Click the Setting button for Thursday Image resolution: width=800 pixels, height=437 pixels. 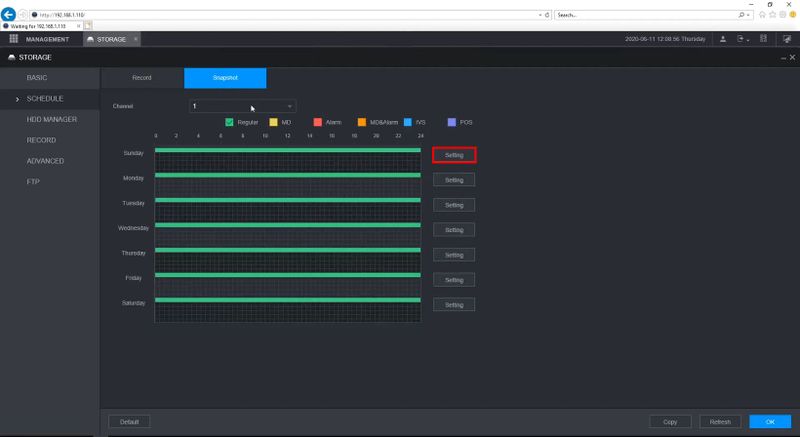click(x=454, y=255)
